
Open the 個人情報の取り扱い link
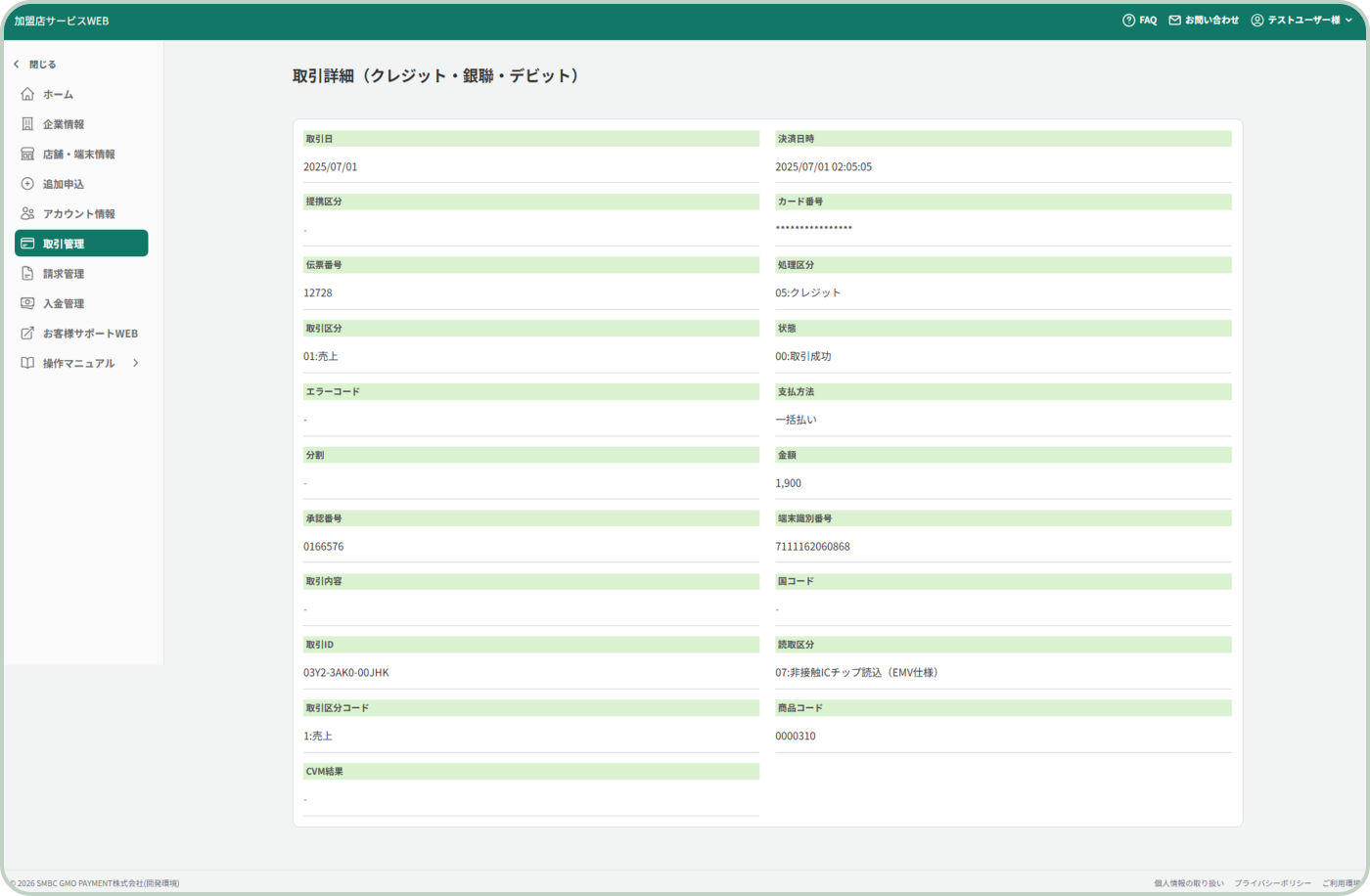point(1188,882)
